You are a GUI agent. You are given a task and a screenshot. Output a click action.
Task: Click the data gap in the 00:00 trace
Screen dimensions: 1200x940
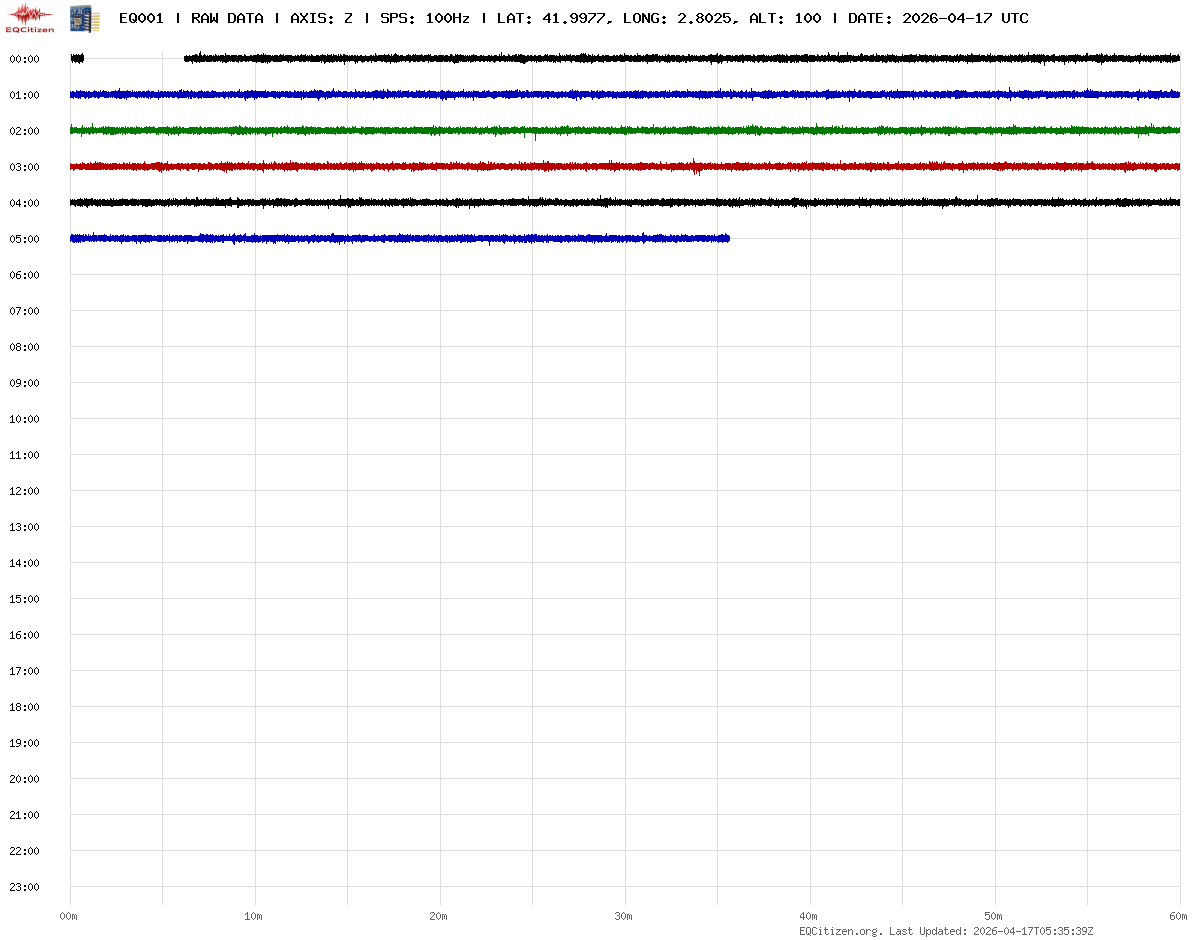[x=134, y=59]
